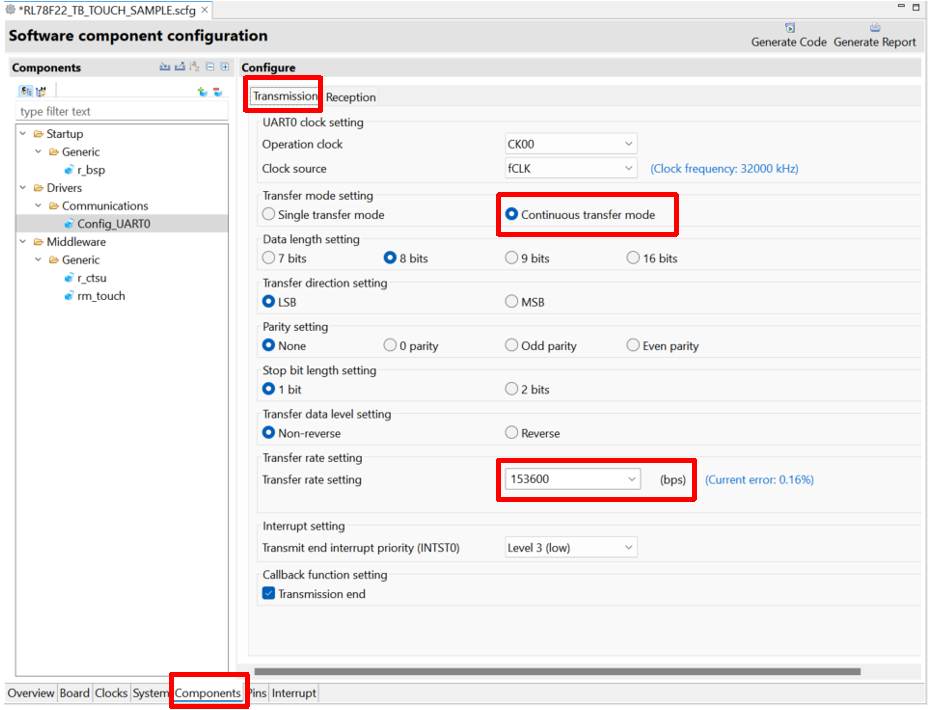Image resolution: width=930 pixels, height=710 pixels.
Task: Click the Remove component icon
Action: [217, 91]
